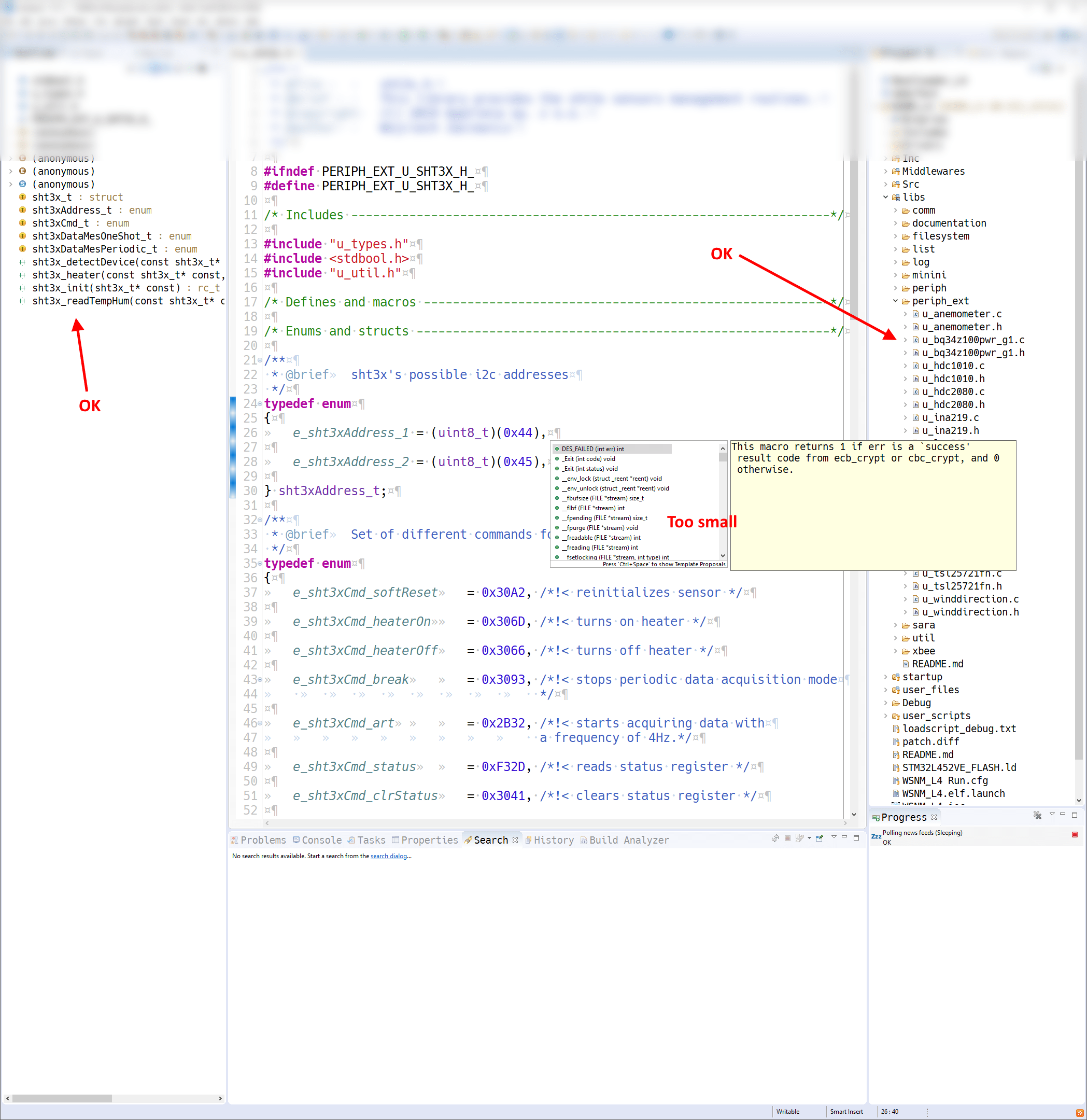Click the RSS news feed icon in status bar
The width and height of the screenshot is (1087, 1120).
coord(1080,1112)
